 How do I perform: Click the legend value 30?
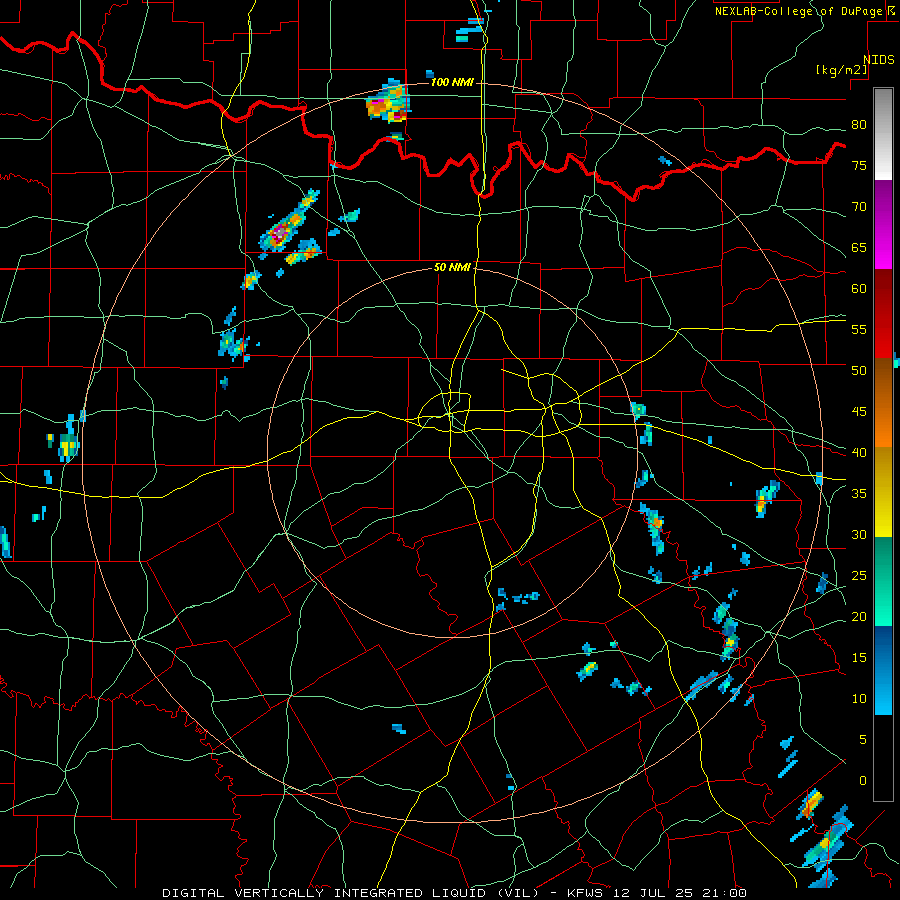pos(859,535)
